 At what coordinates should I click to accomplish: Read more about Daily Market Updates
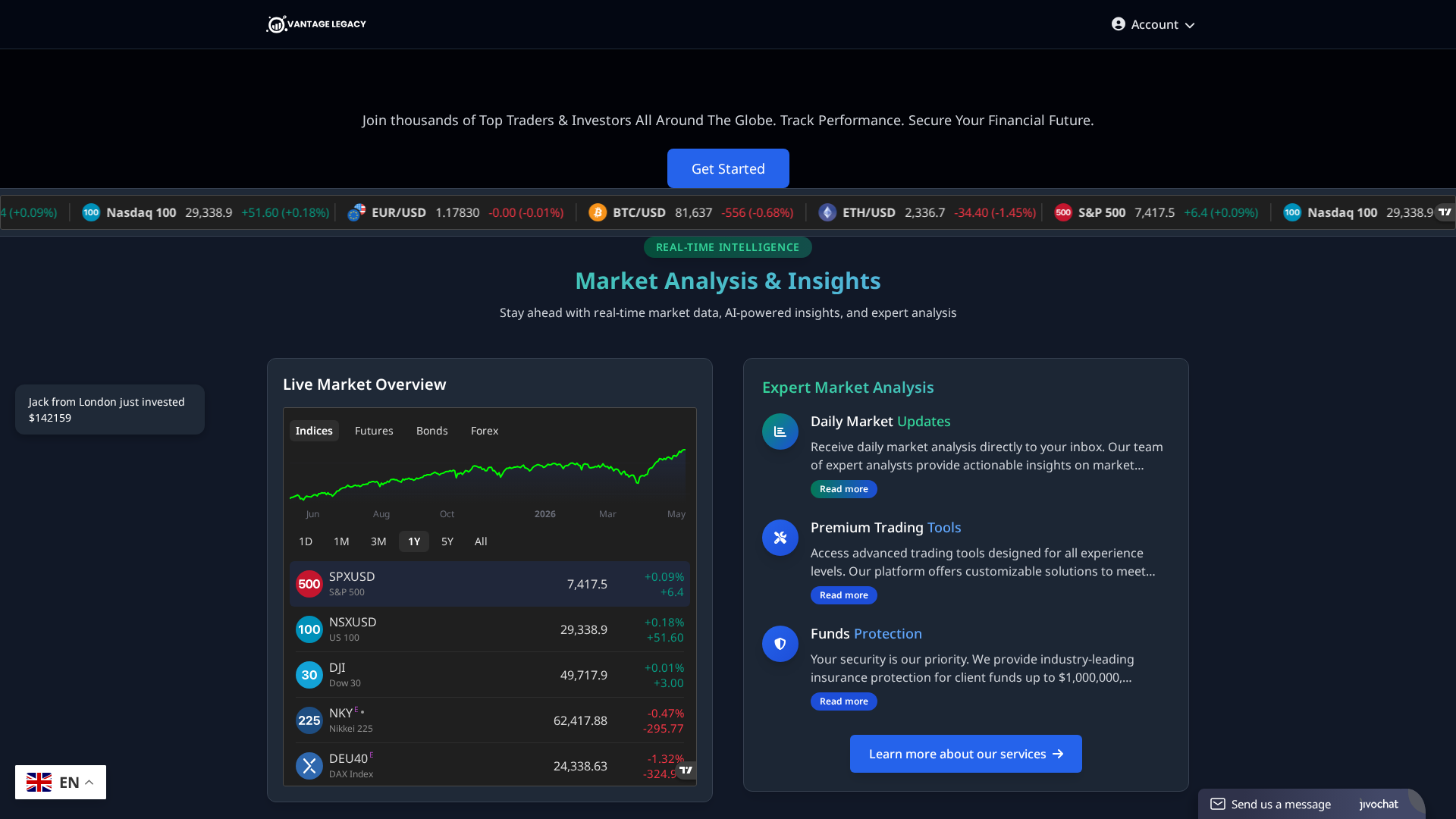(844, 489)
